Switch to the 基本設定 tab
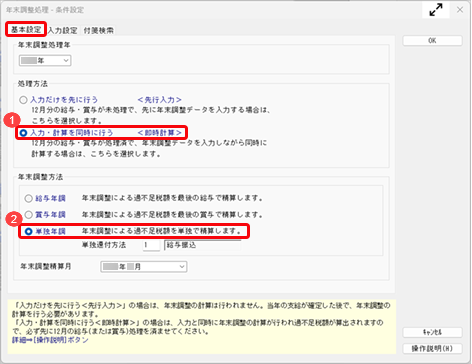Screen dimensions: 472x364 (x=26, y=30)
